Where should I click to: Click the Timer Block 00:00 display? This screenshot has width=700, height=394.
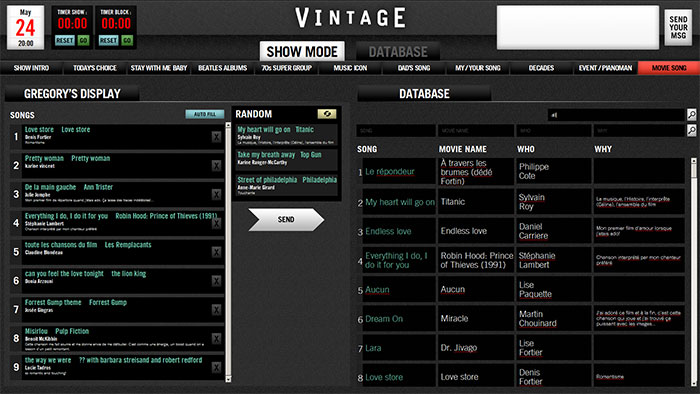click(x=116, y=24)
